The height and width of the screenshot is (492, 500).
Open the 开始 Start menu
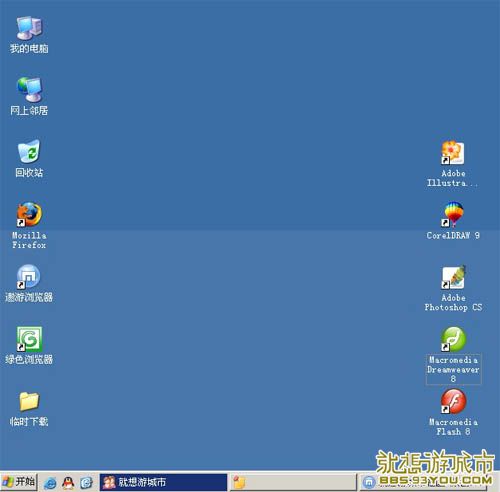19,482
